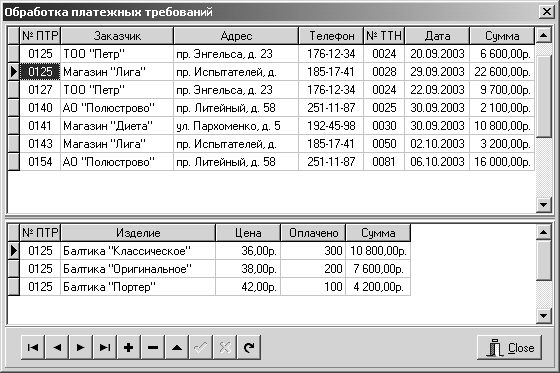Post edit with checkmark navigator button
Image resolution: width=560 pixels, height=373 pixels.
tap(201, 347)
